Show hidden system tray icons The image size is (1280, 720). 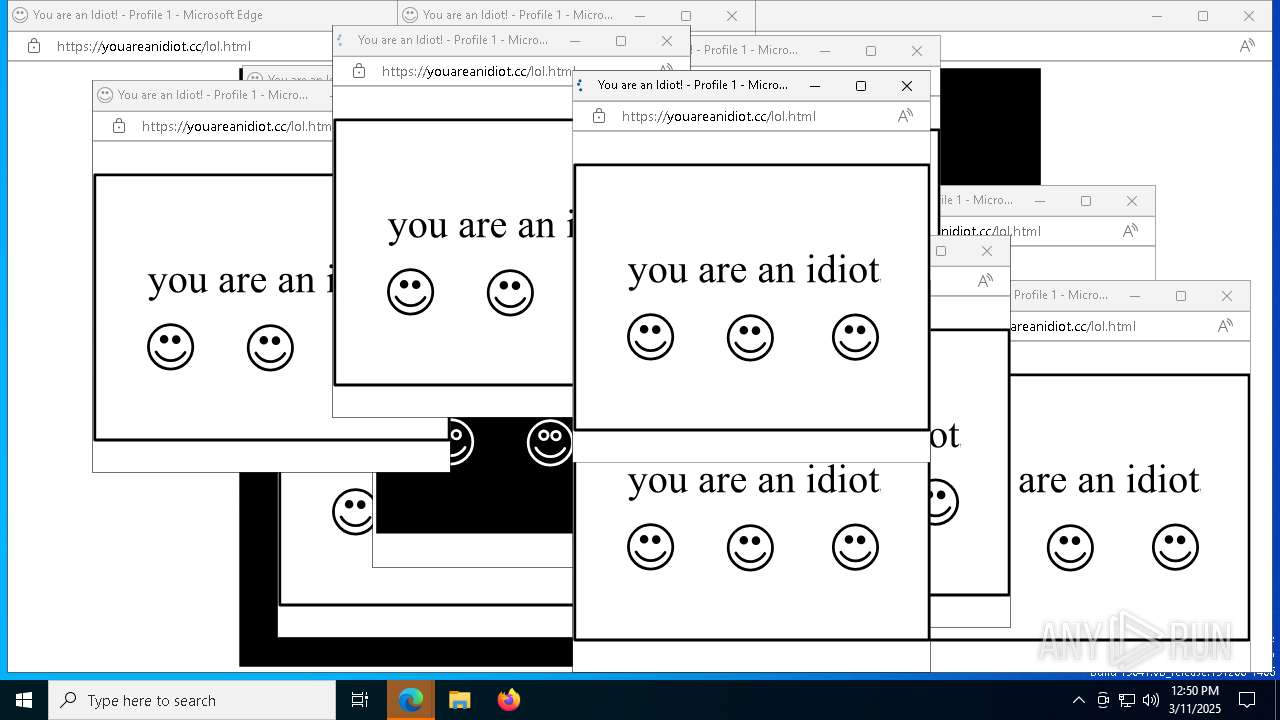[1078, 700]
